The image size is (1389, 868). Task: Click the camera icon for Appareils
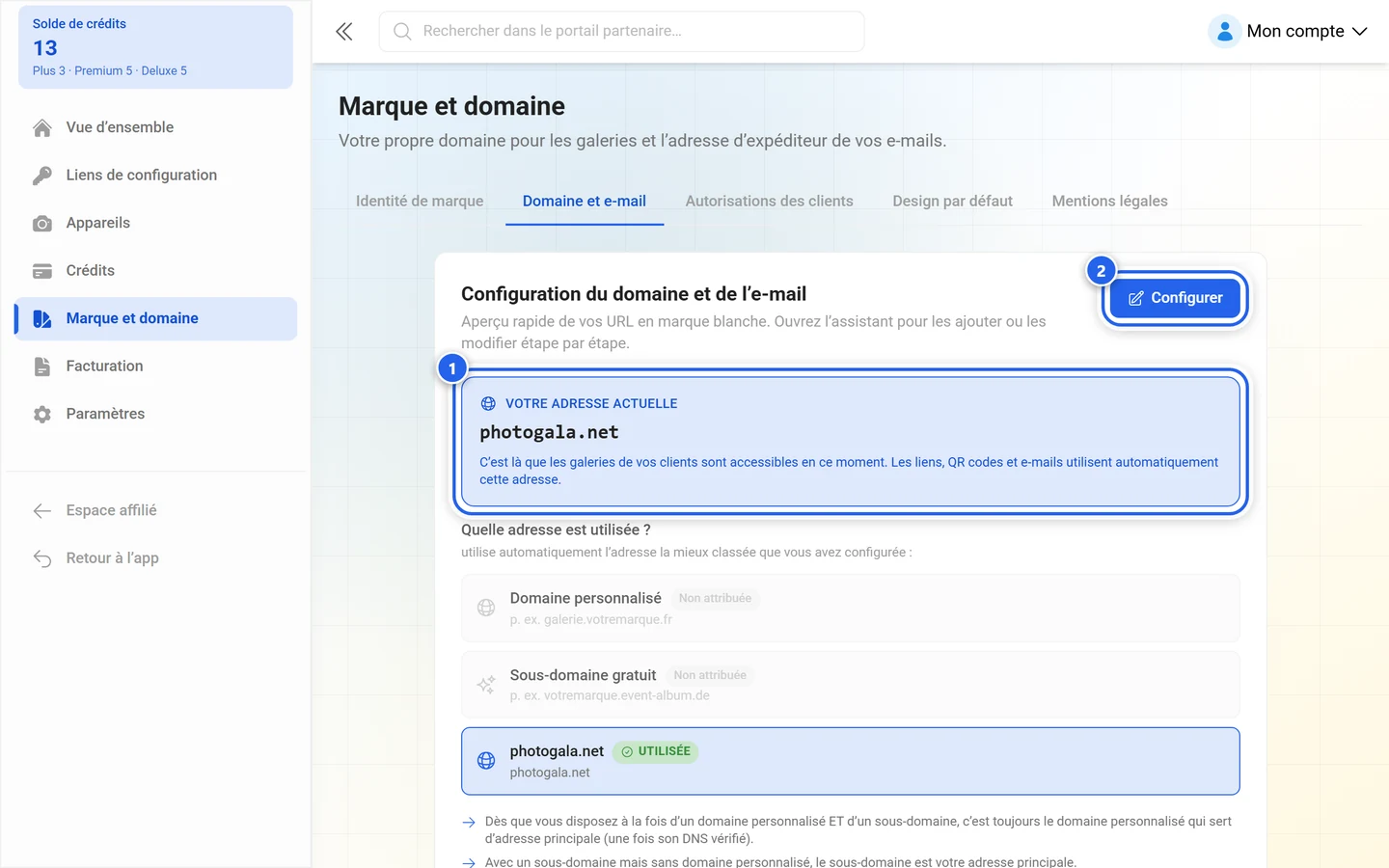pos(42,224)
